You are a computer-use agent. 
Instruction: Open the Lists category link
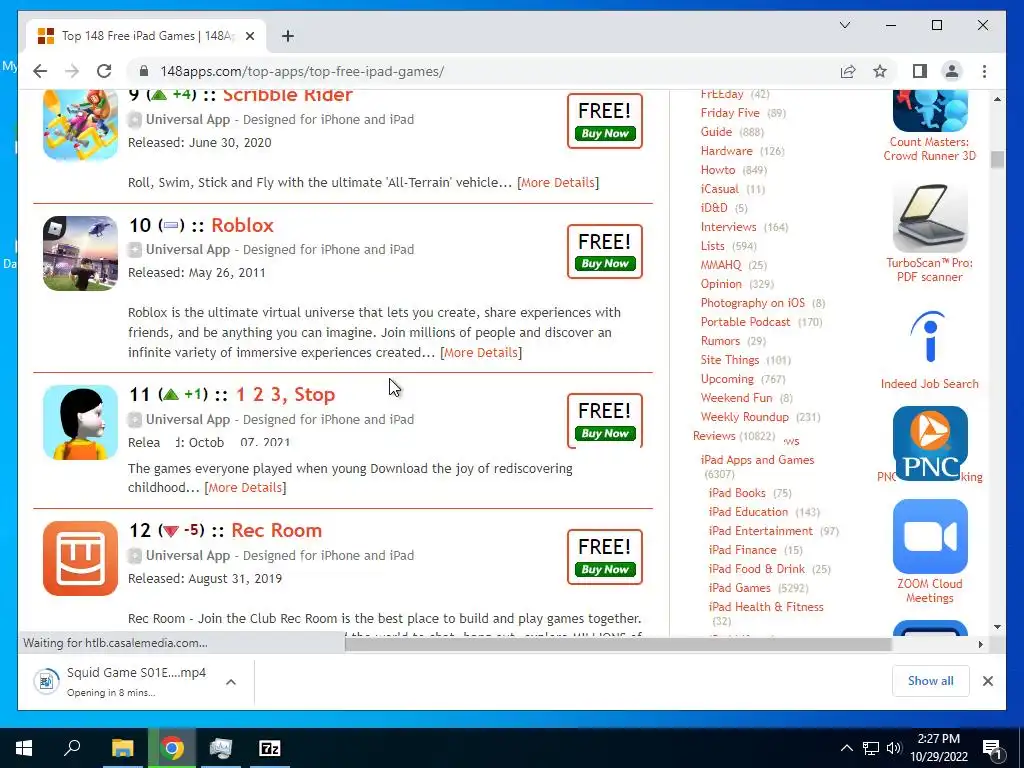click(x=712, y=246)
